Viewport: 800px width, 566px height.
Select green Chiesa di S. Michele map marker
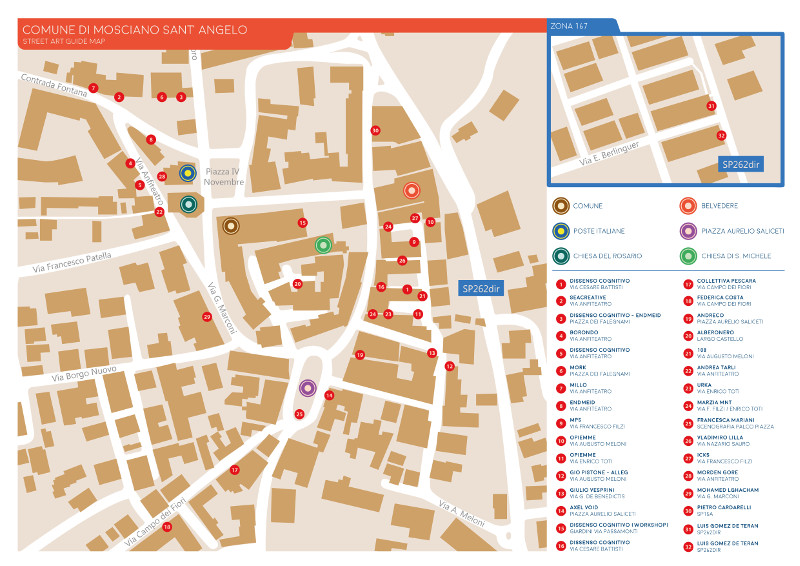[322, 245]
